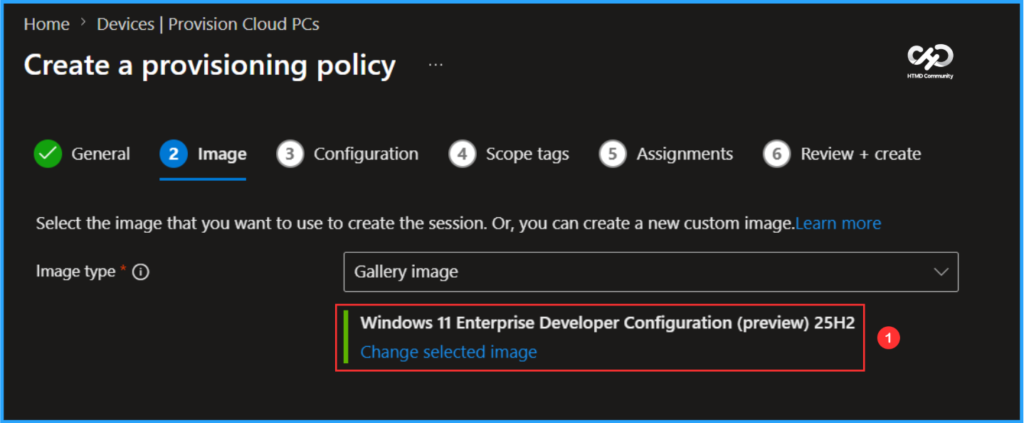Click the Windows 11 Enterprise Developer Configuration text

pyautogui.click(x=607, y=323)
